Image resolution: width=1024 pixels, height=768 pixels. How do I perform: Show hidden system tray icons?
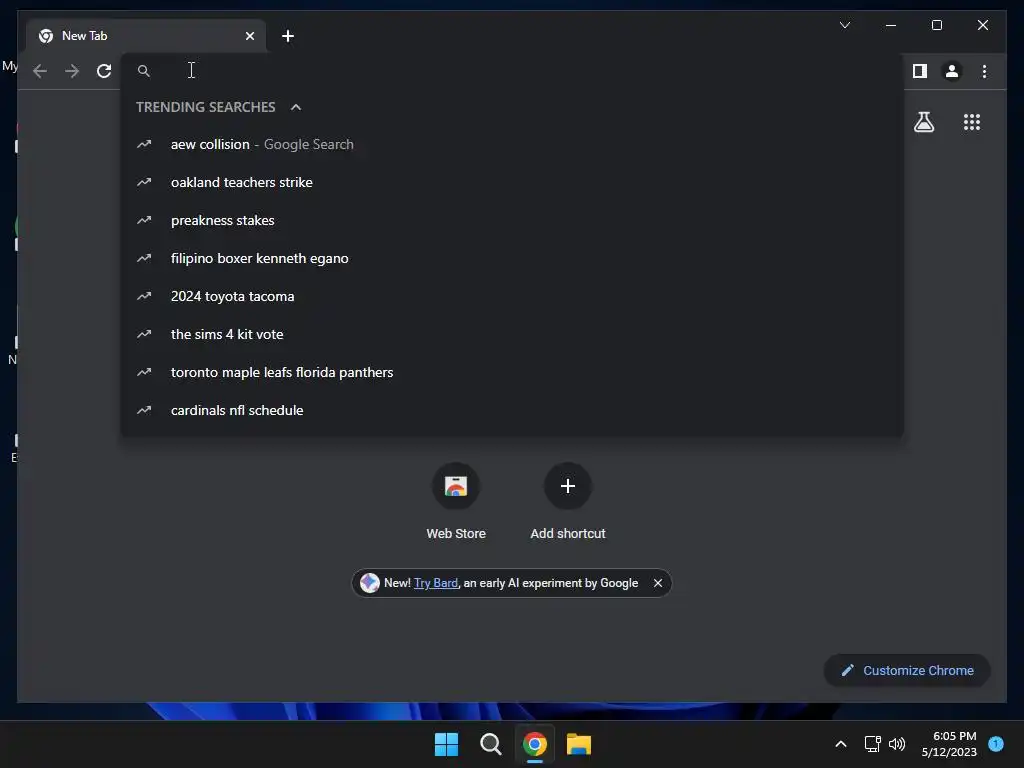click(840, 744)
